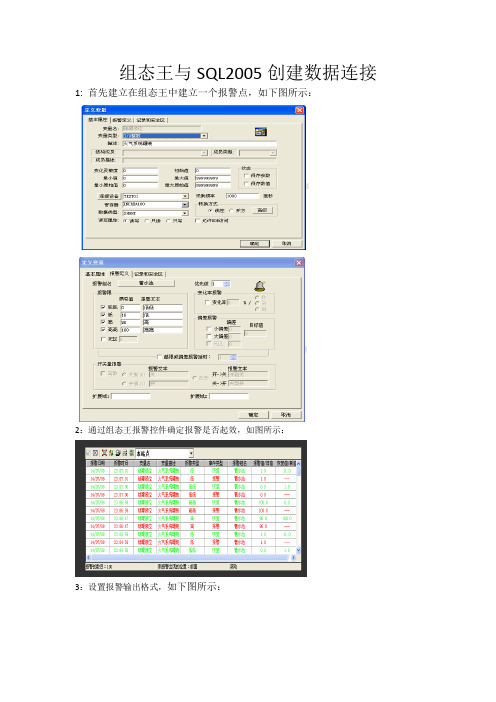Viewport: 496px width, 702px height.
Task: Close the alarm definition dialog
Action: click(299, 263)
